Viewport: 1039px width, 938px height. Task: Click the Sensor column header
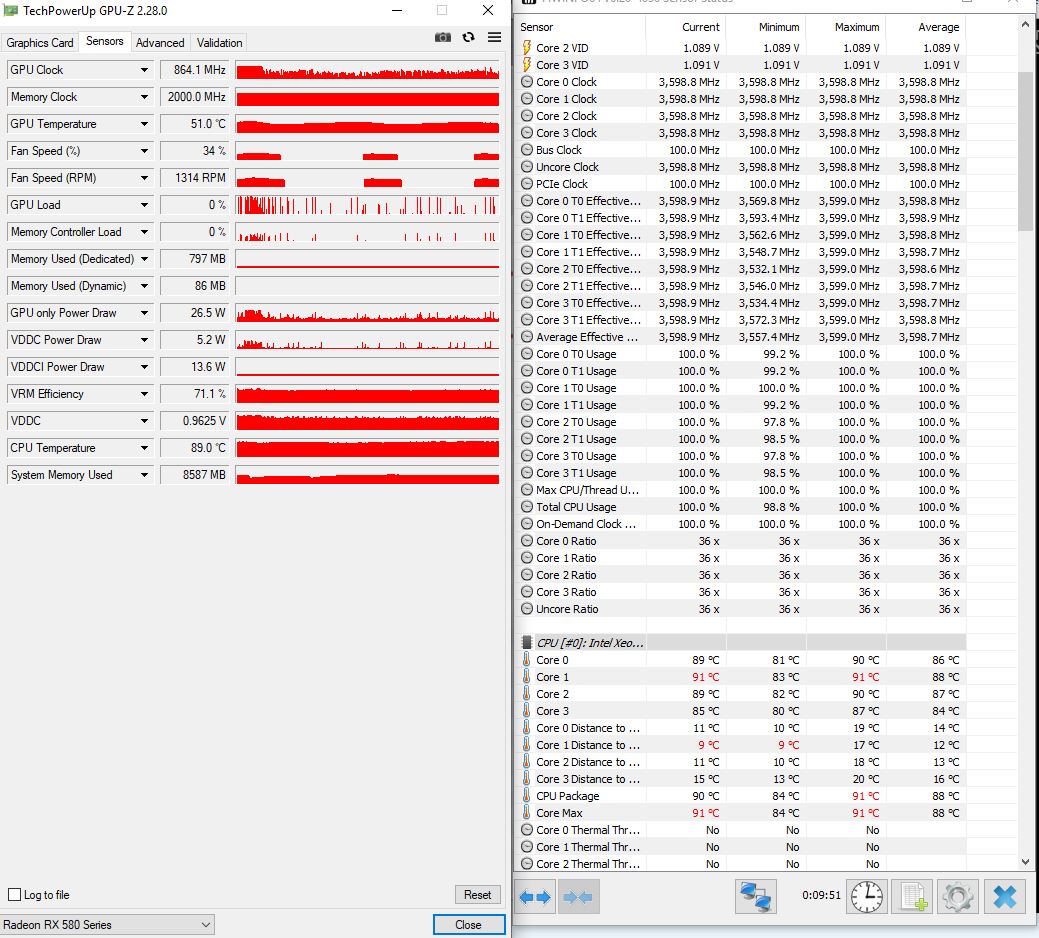(x=580, y=27)
